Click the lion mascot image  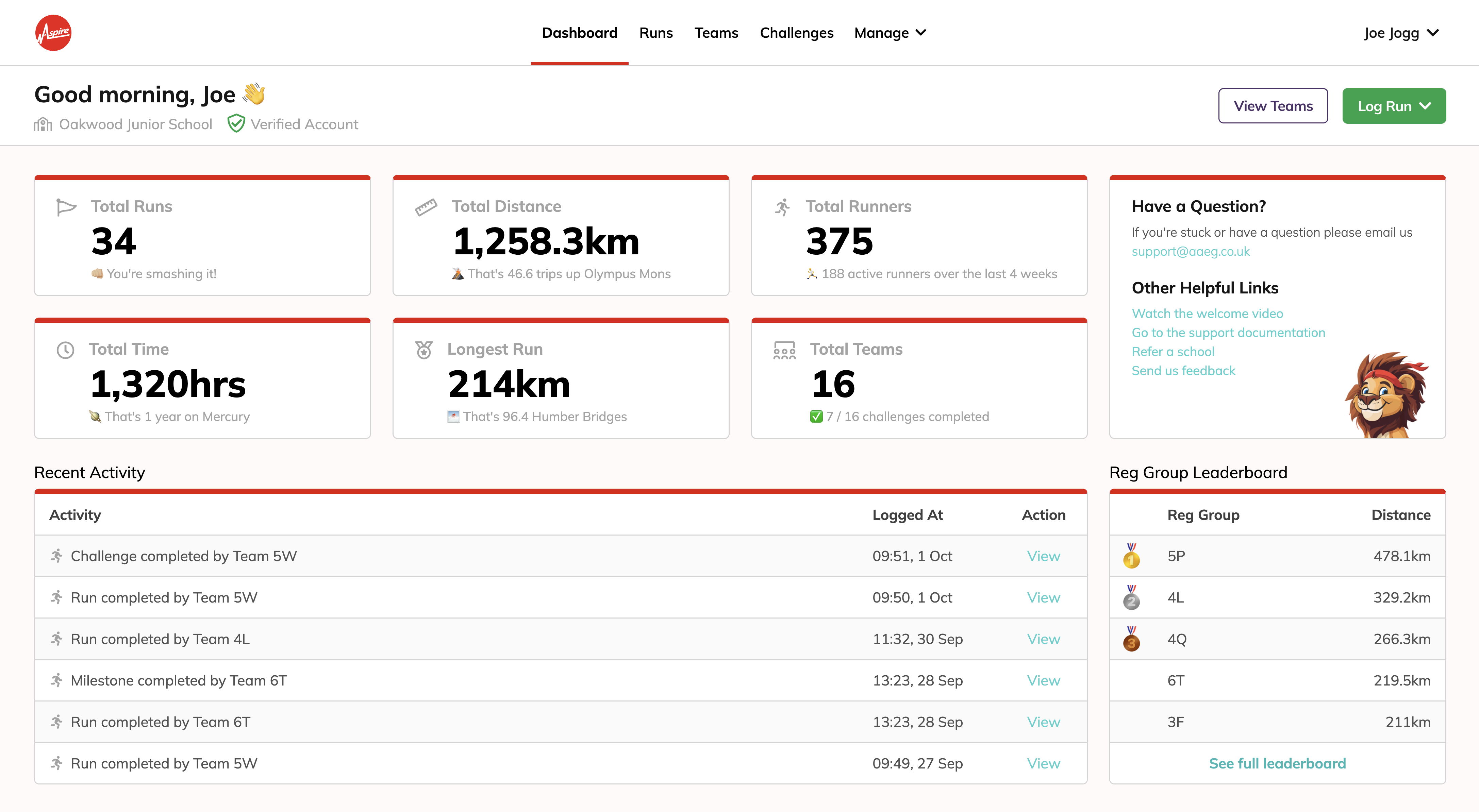pos(1386,395)
